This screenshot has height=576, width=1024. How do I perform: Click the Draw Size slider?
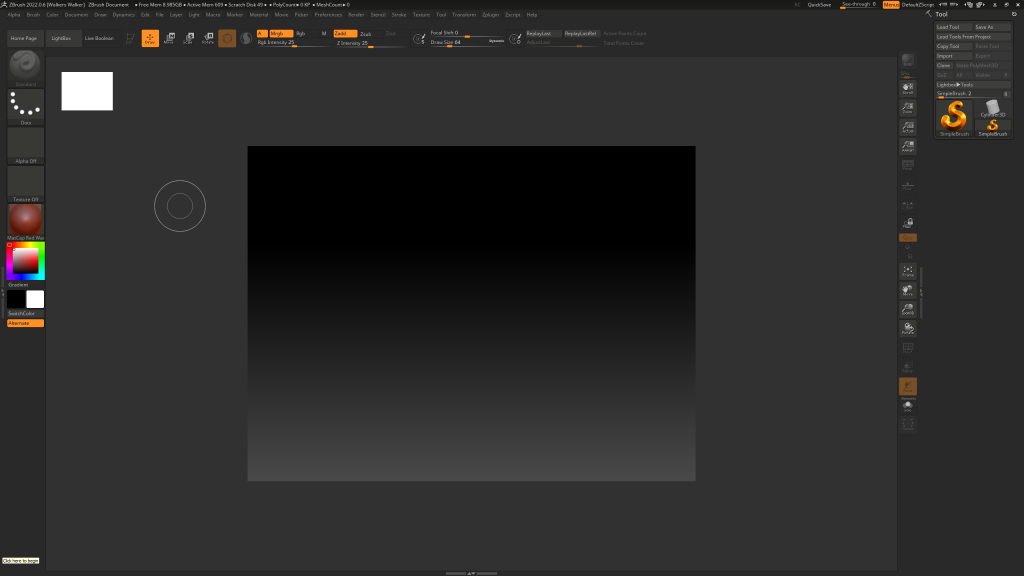click(x=460, y=43)
